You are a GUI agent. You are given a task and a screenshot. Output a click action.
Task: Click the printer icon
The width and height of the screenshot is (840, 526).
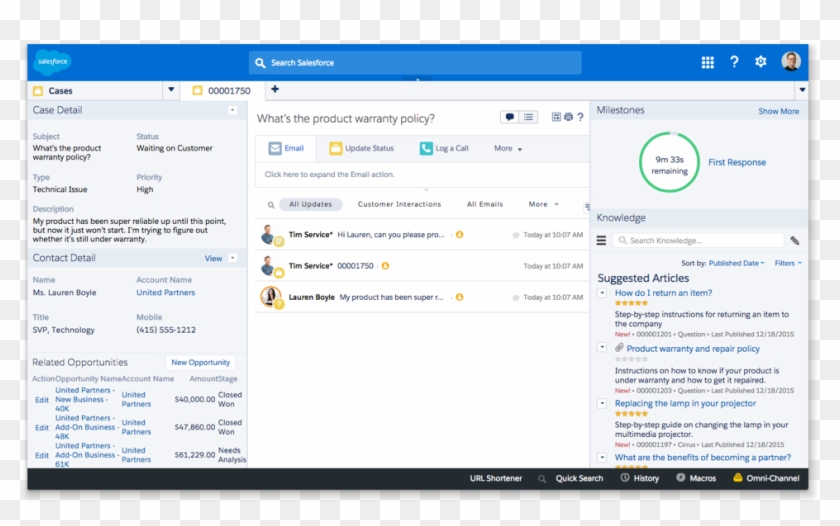pyautogui.click(x=568, y=117)
